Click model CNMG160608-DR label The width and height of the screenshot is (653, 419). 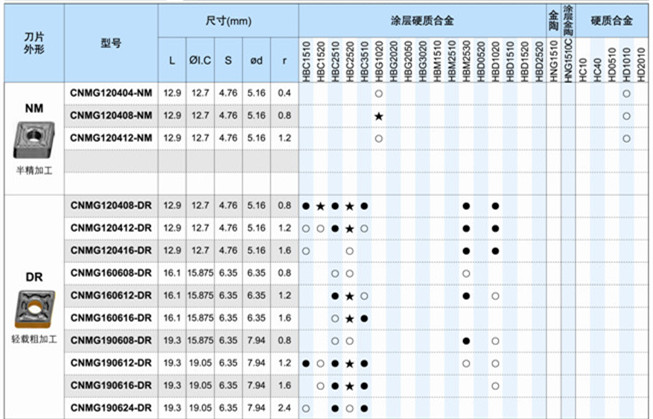(111, 273)
